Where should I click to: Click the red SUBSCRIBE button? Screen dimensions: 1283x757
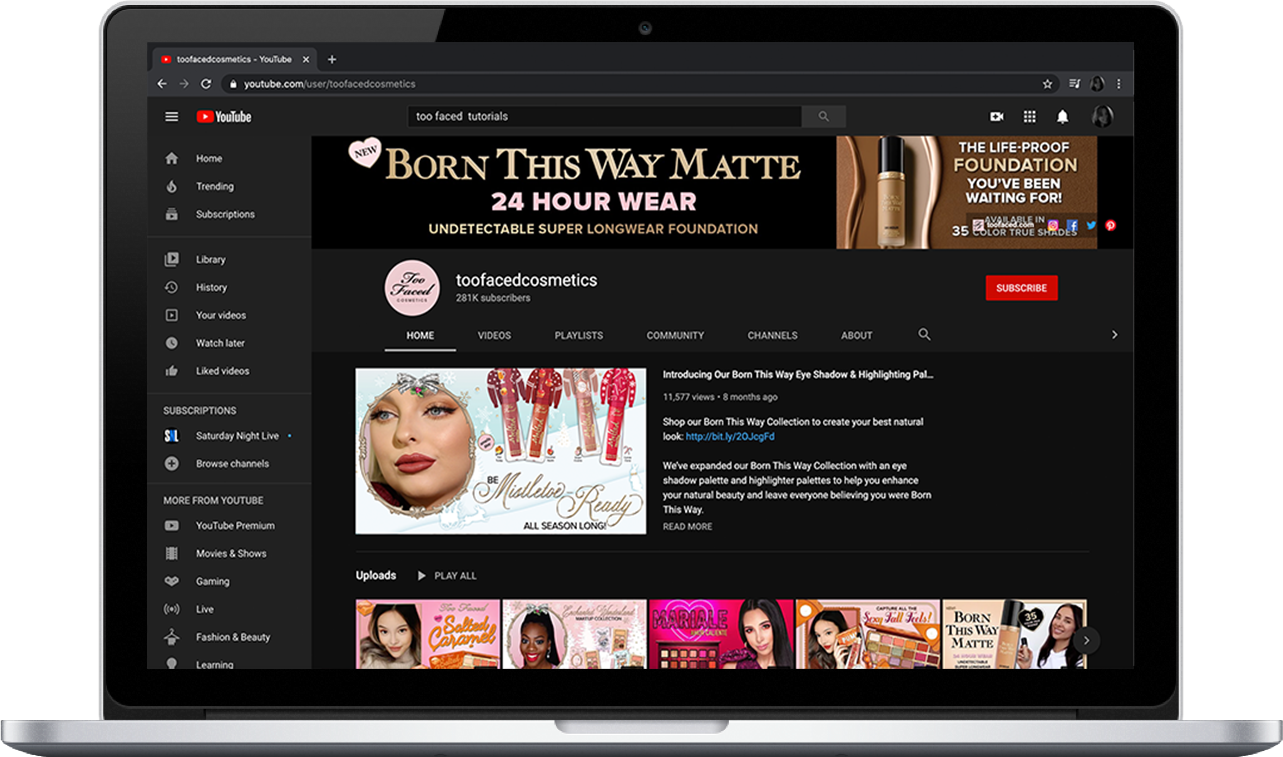(1021, 288)
